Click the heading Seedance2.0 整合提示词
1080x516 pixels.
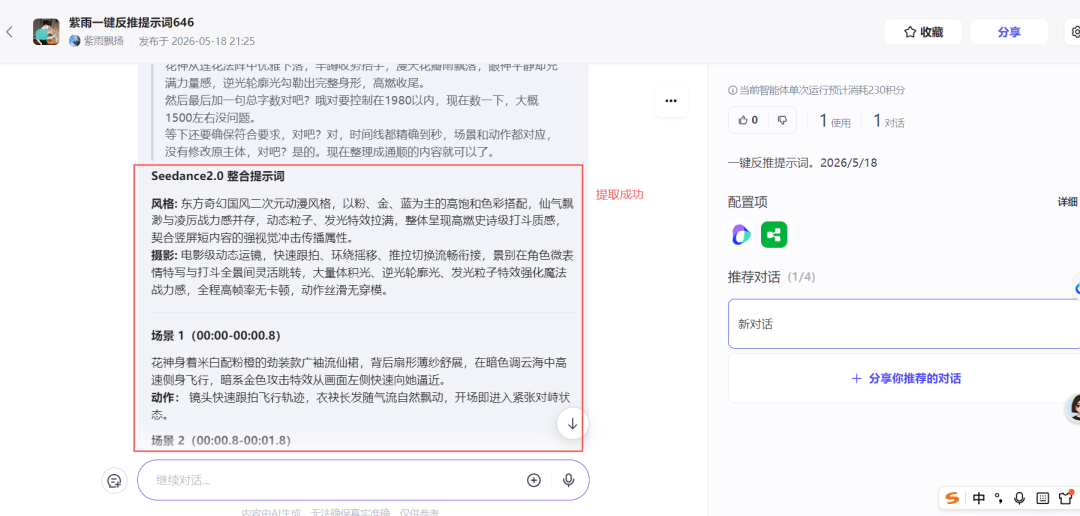218,176
